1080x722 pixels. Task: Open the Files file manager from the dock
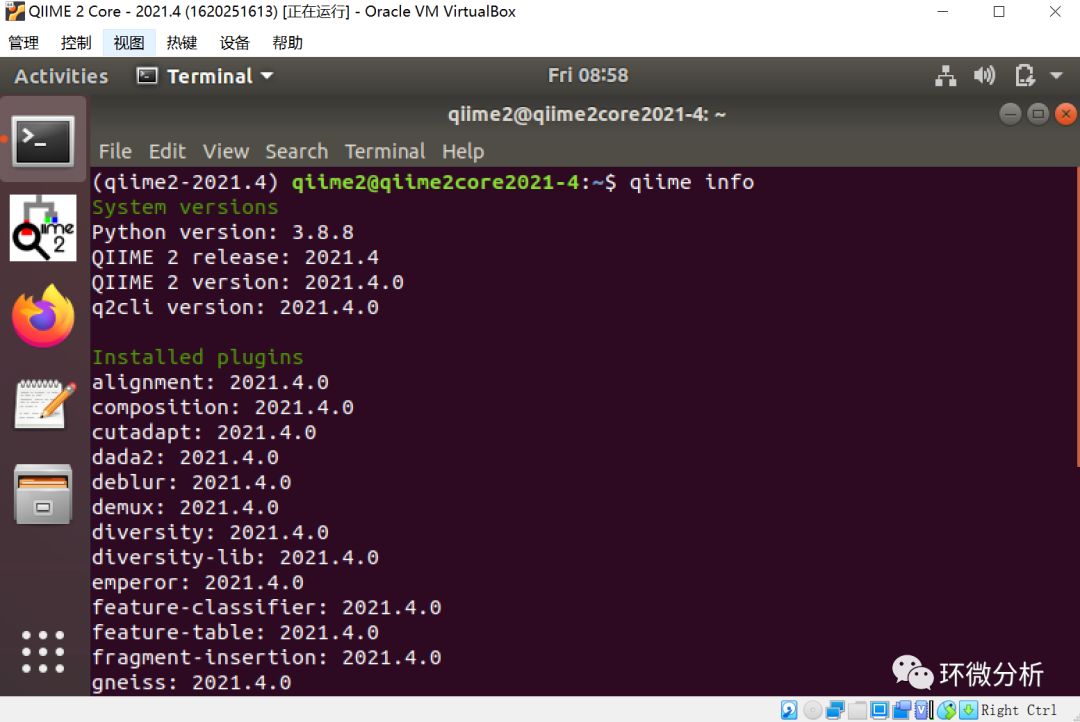(43, 494)
